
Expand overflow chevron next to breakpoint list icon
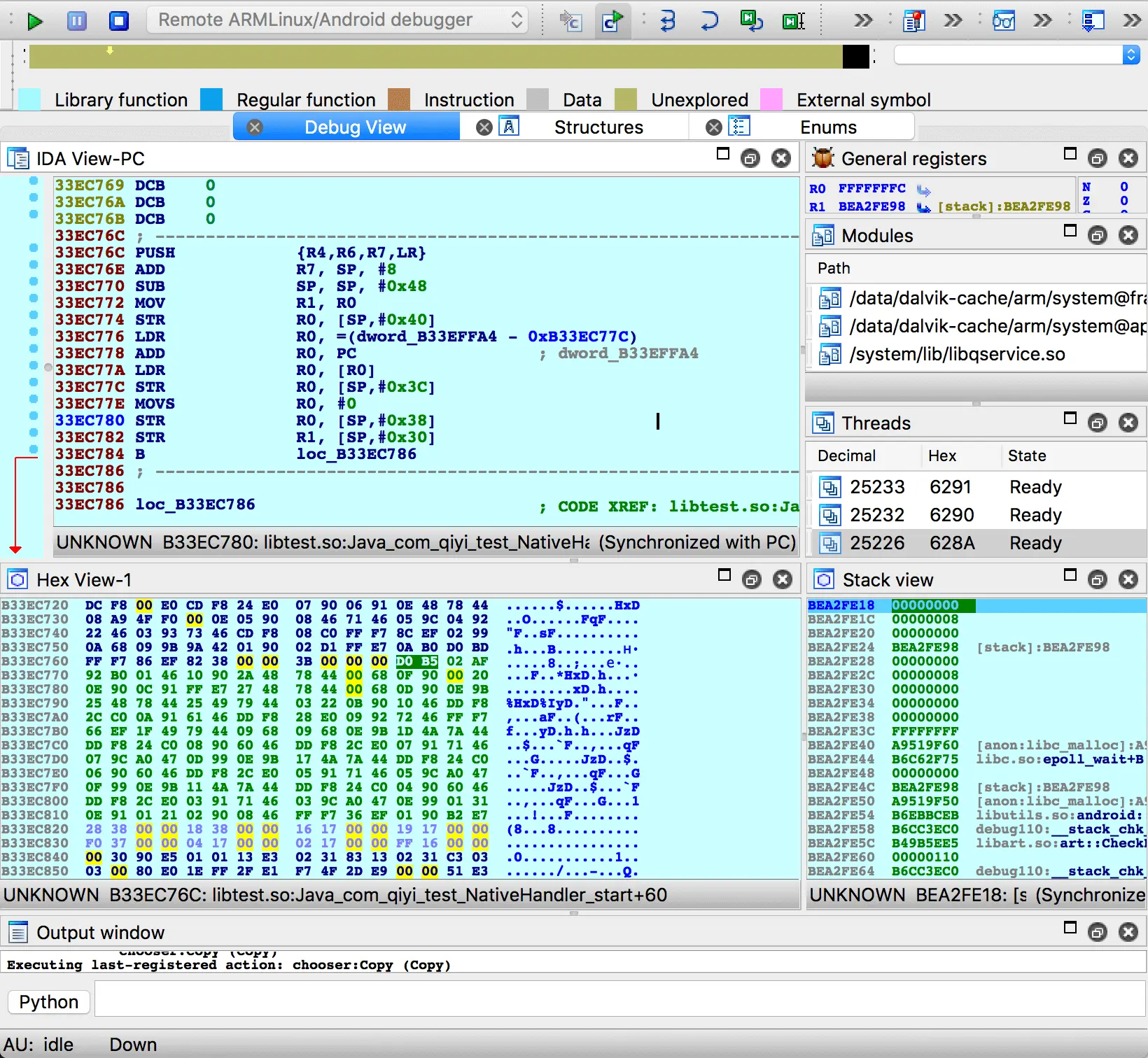[953, 21]
